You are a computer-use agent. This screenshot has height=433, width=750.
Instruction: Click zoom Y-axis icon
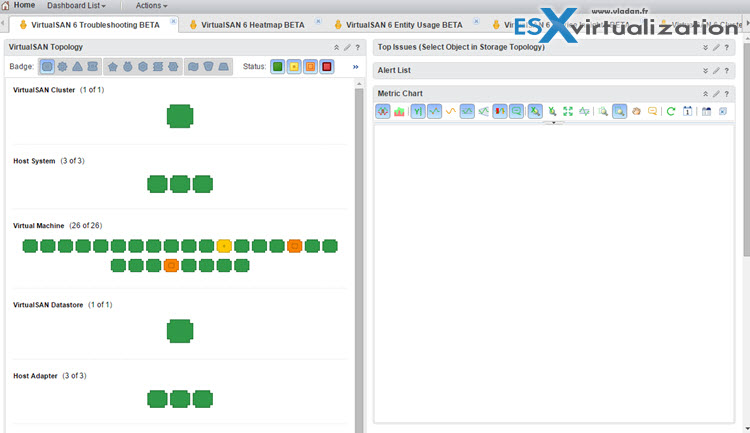pos(552,111)
